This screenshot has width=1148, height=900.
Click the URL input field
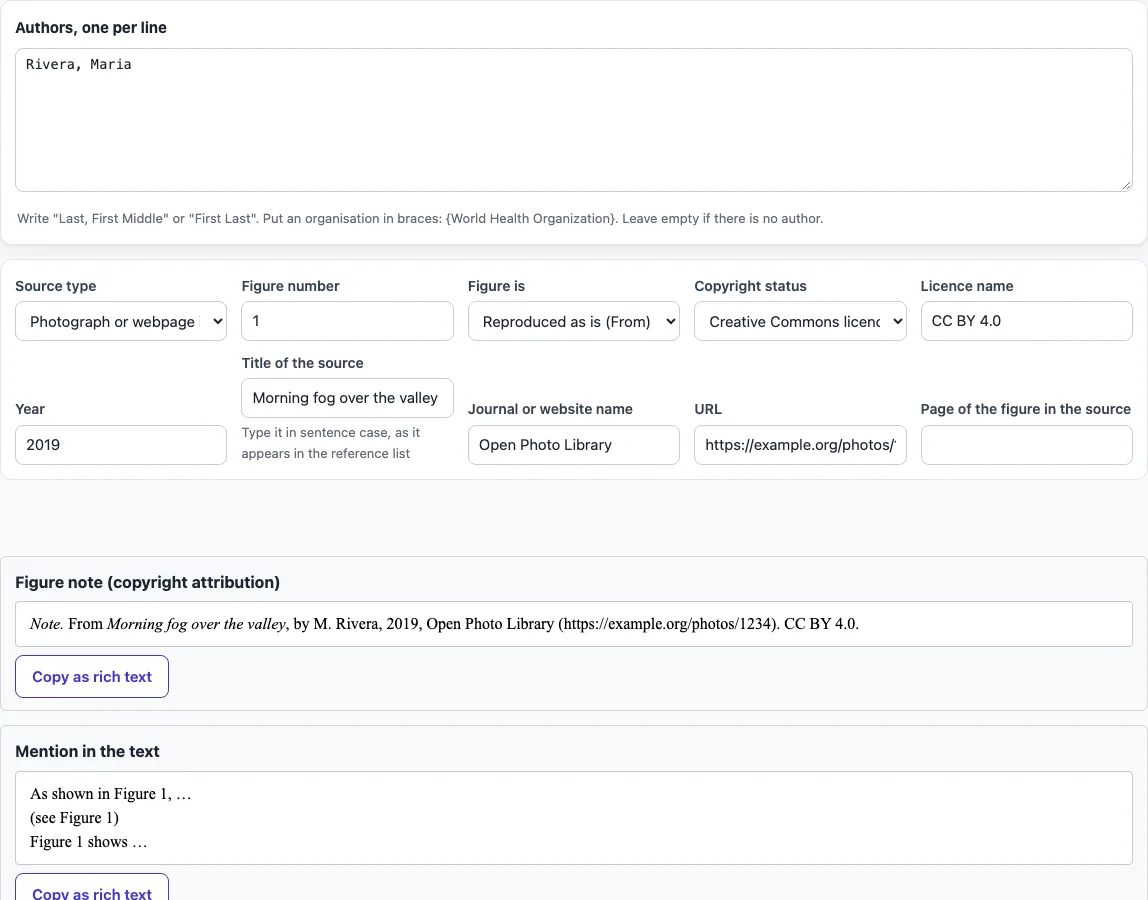point(800,445)
